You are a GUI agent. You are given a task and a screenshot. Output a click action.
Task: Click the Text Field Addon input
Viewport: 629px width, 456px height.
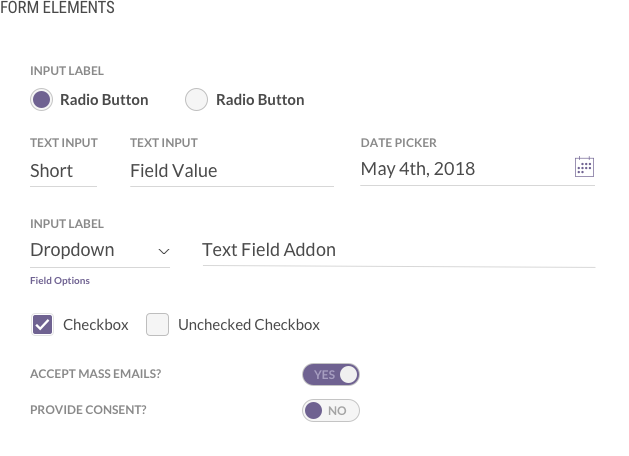click(x=398, y=250)
